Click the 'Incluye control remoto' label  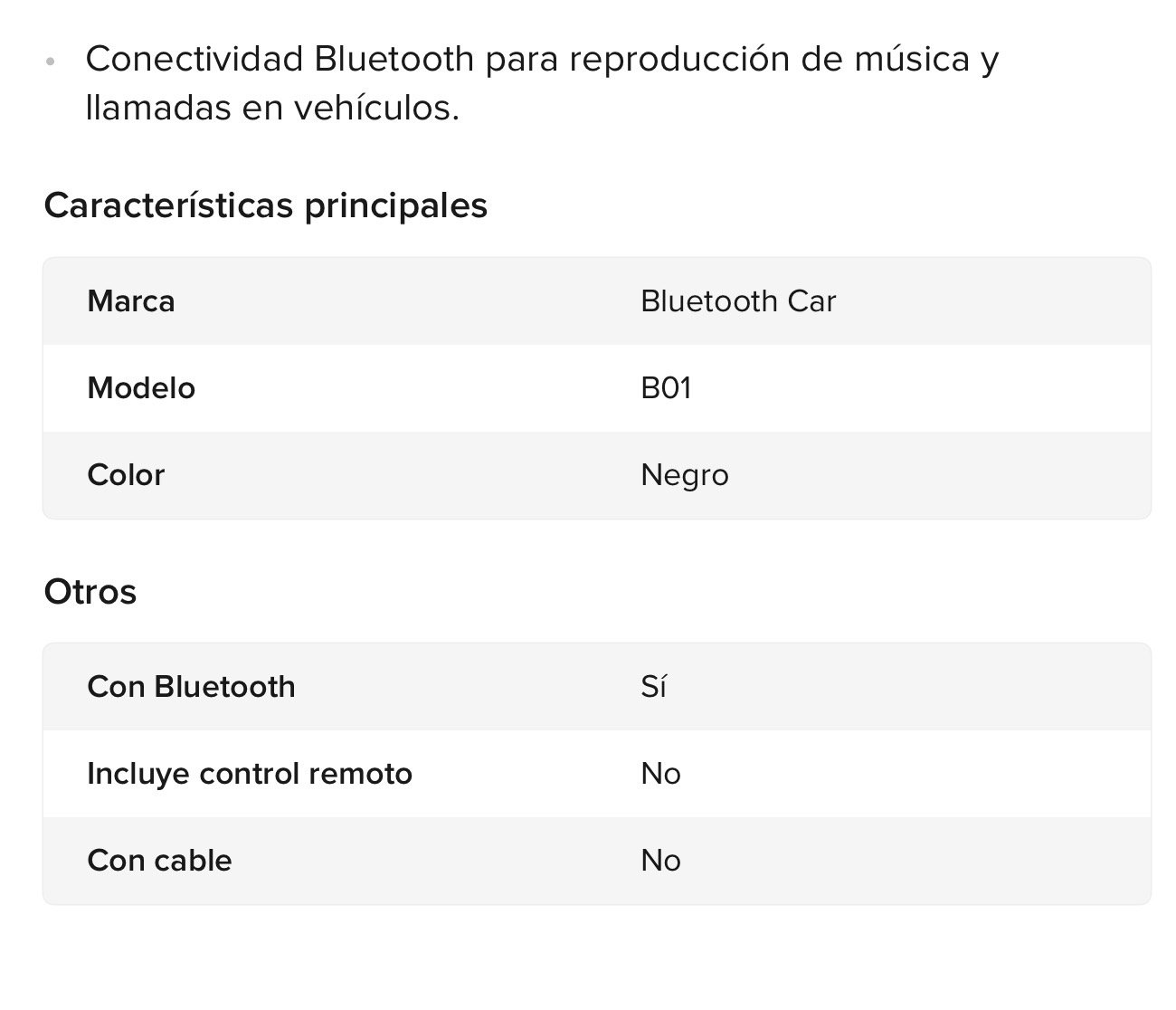(250, 774)
